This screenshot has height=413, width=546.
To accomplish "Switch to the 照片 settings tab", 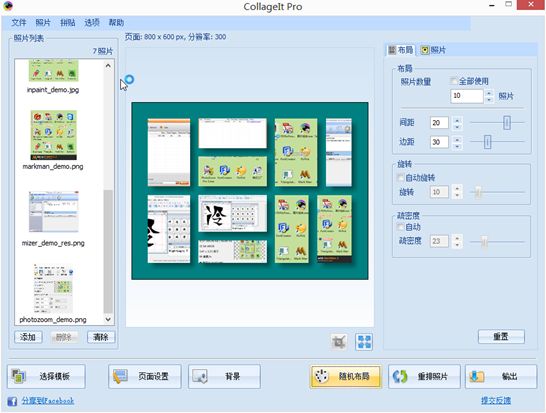I will pyautogui.click(x=433, y=50).
